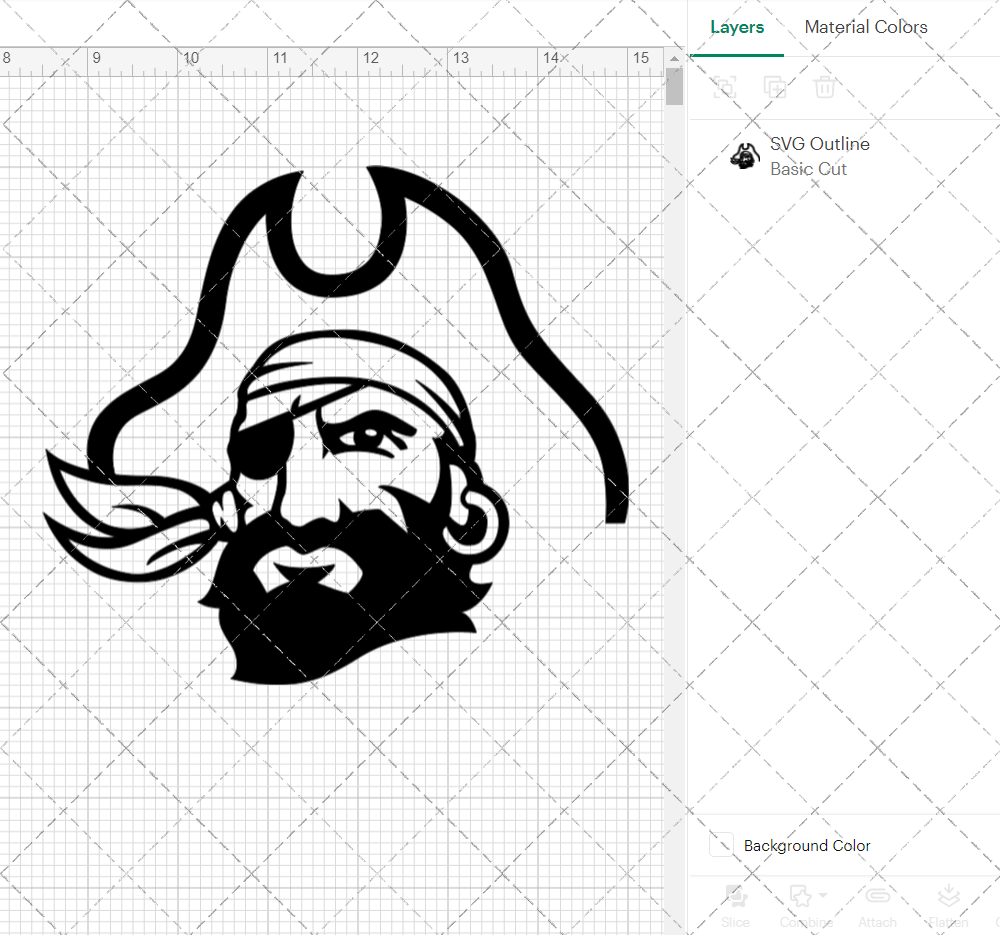
Task: Select the SVG Outline layer thumbnail
Action: click(744, 156)
